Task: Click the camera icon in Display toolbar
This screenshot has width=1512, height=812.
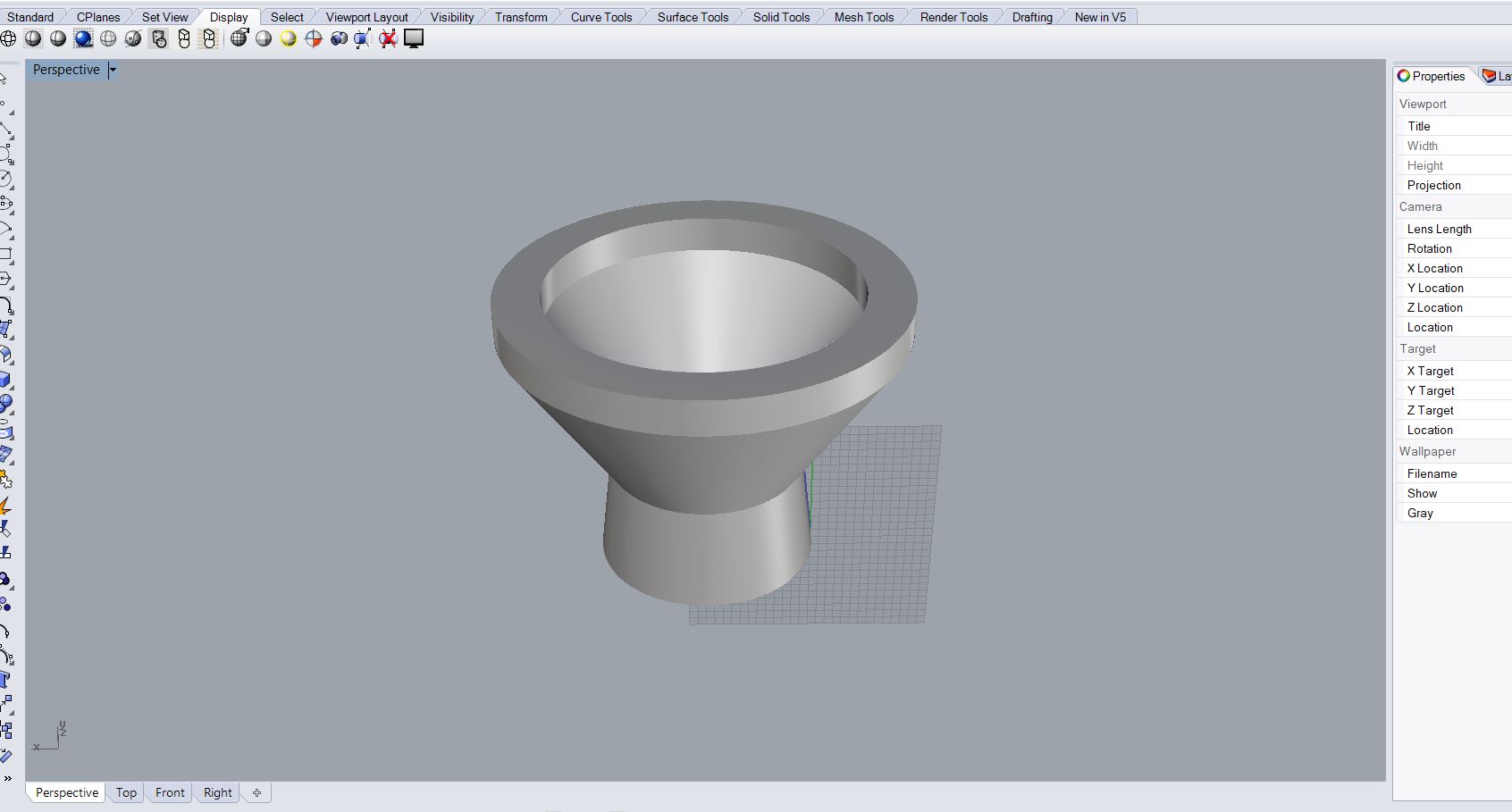Action: pos(339,38)
